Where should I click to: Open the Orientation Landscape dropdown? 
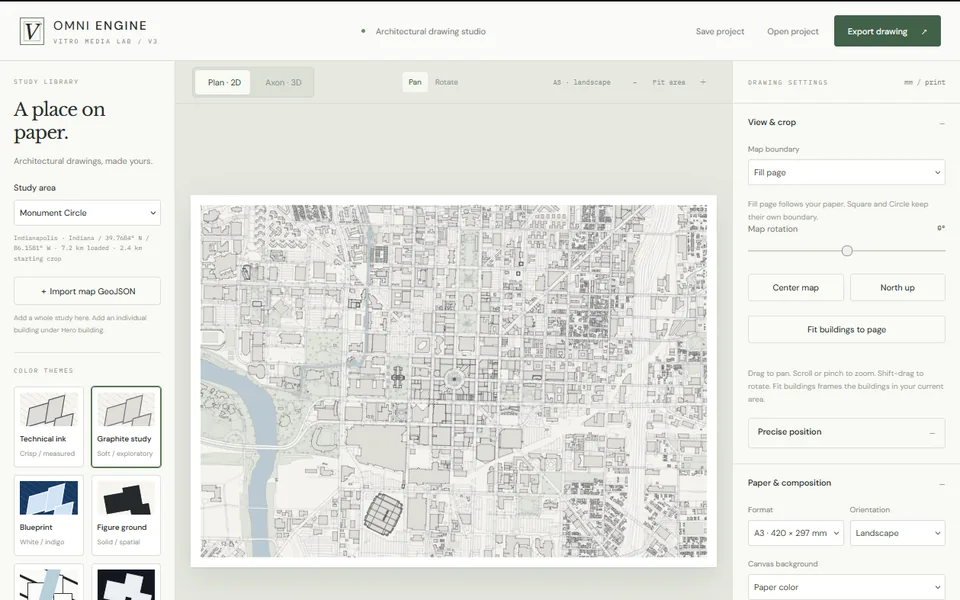(x=897, y=533)
